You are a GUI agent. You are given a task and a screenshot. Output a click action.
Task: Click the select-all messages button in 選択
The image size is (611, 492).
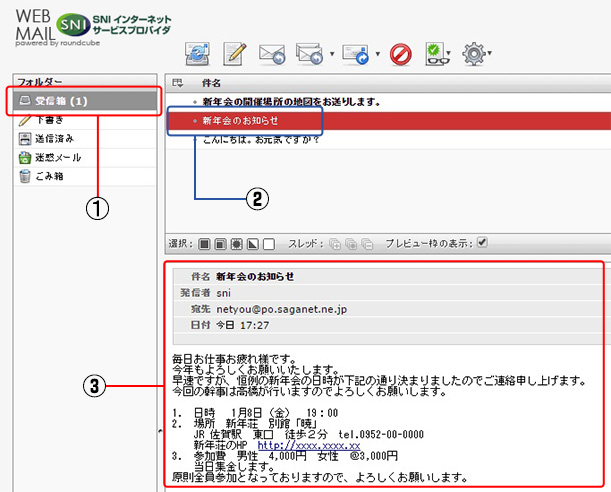click(x=205, y=243)
